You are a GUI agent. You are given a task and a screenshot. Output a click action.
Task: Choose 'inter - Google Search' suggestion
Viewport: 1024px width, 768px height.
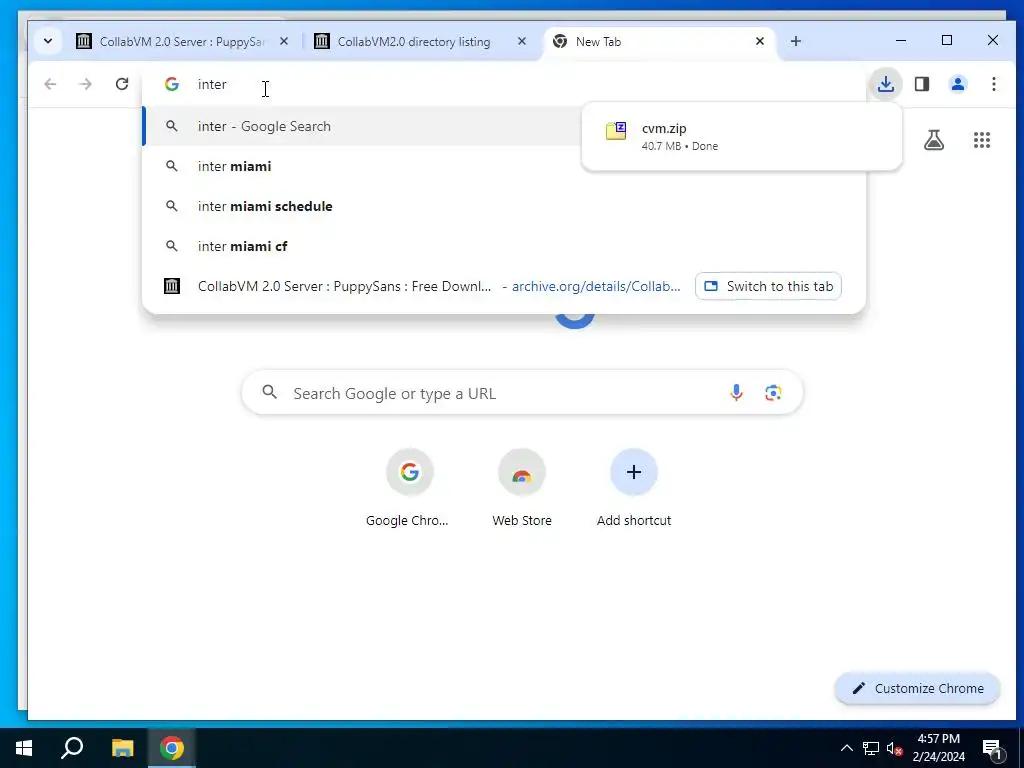pyautogui.click(x=362, y=126)
